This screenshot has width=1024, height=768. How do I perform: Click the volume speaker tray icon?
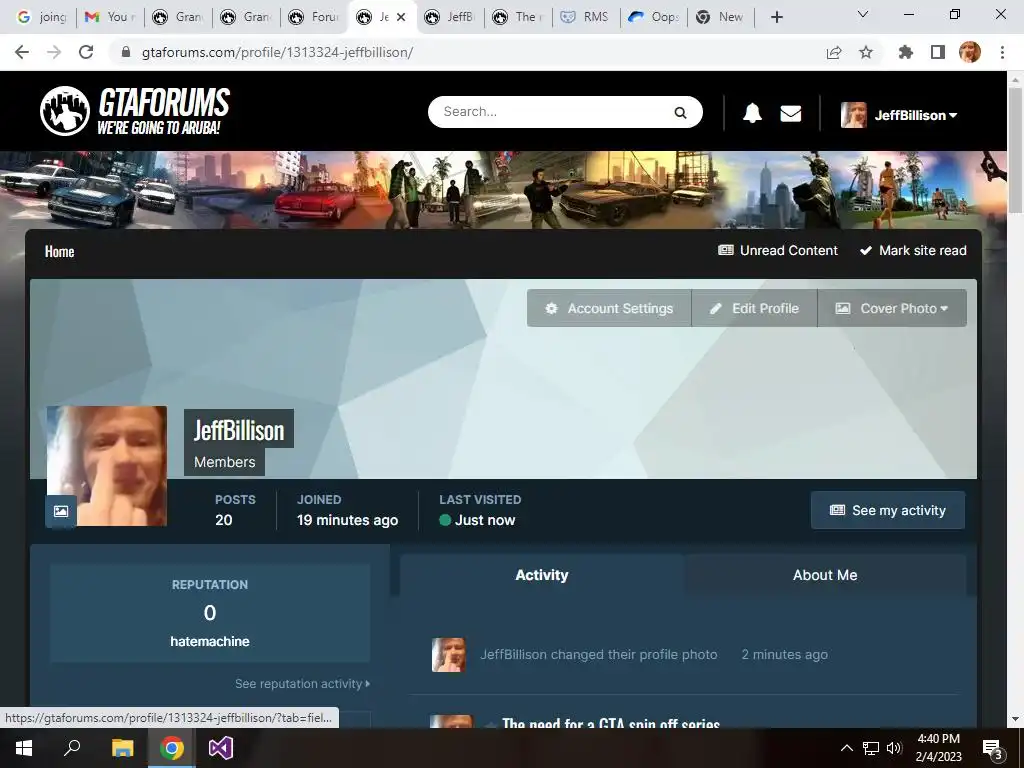894,748
